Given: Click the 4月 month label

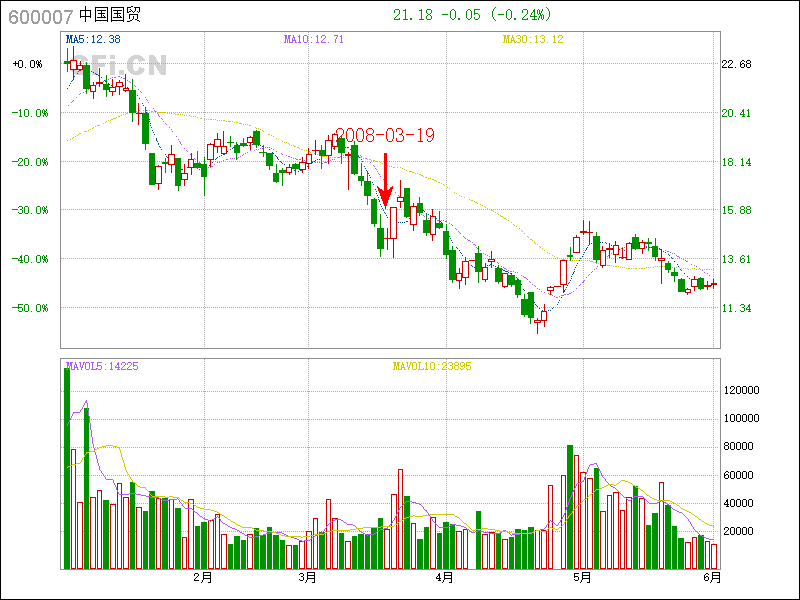Looking at the screenshot, I should pos(445,577).
